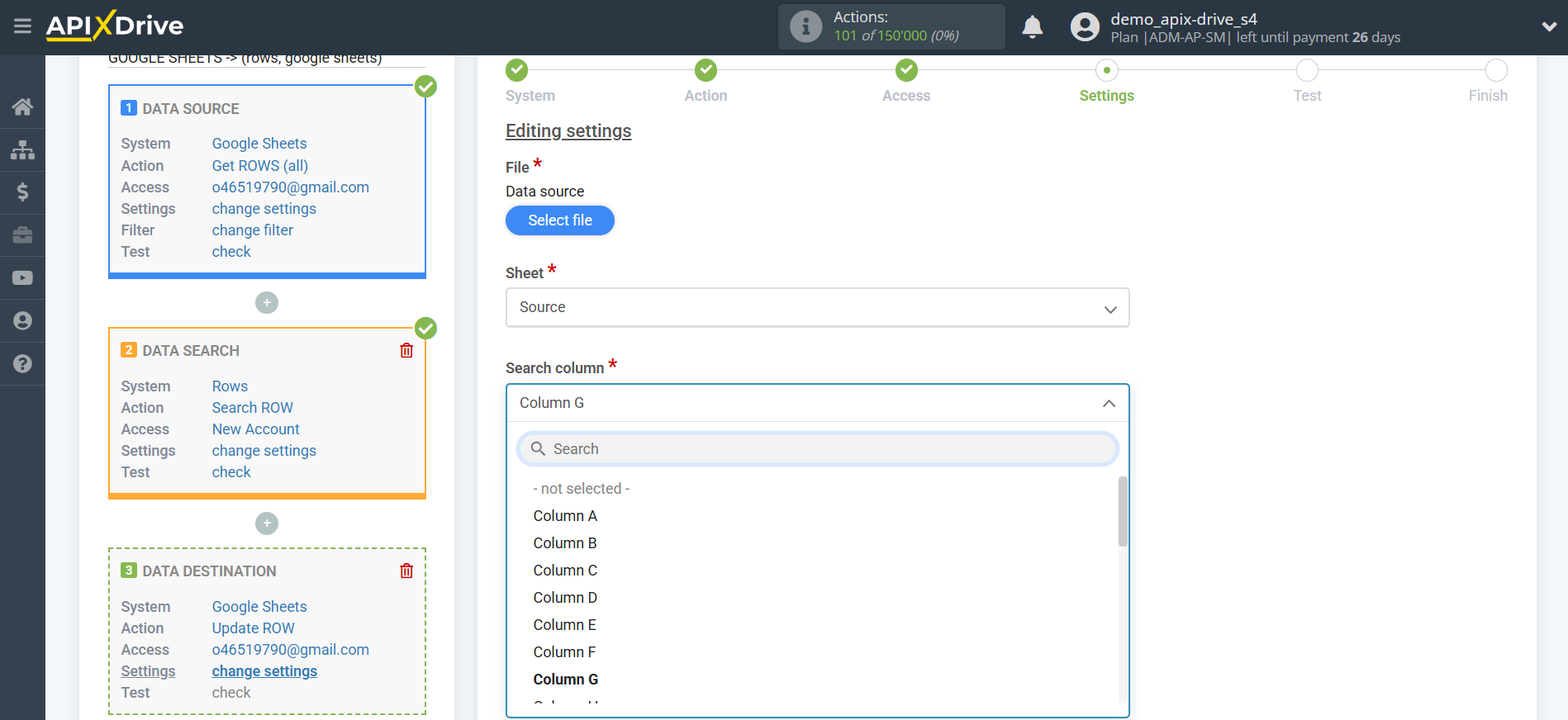
Task: Go to the System step
Action: [517, 70]
